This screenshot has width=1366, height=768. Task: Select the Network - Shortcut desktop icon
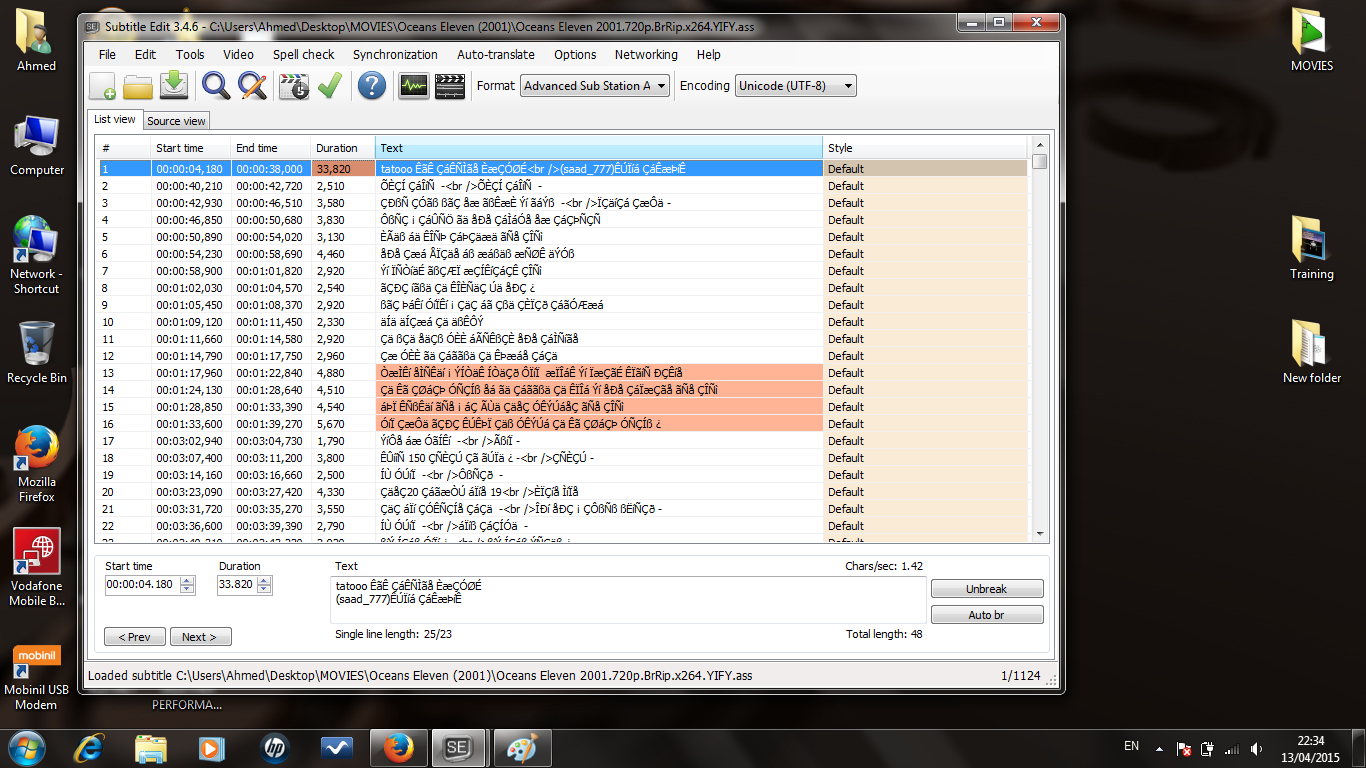click(x=37, y=256)
